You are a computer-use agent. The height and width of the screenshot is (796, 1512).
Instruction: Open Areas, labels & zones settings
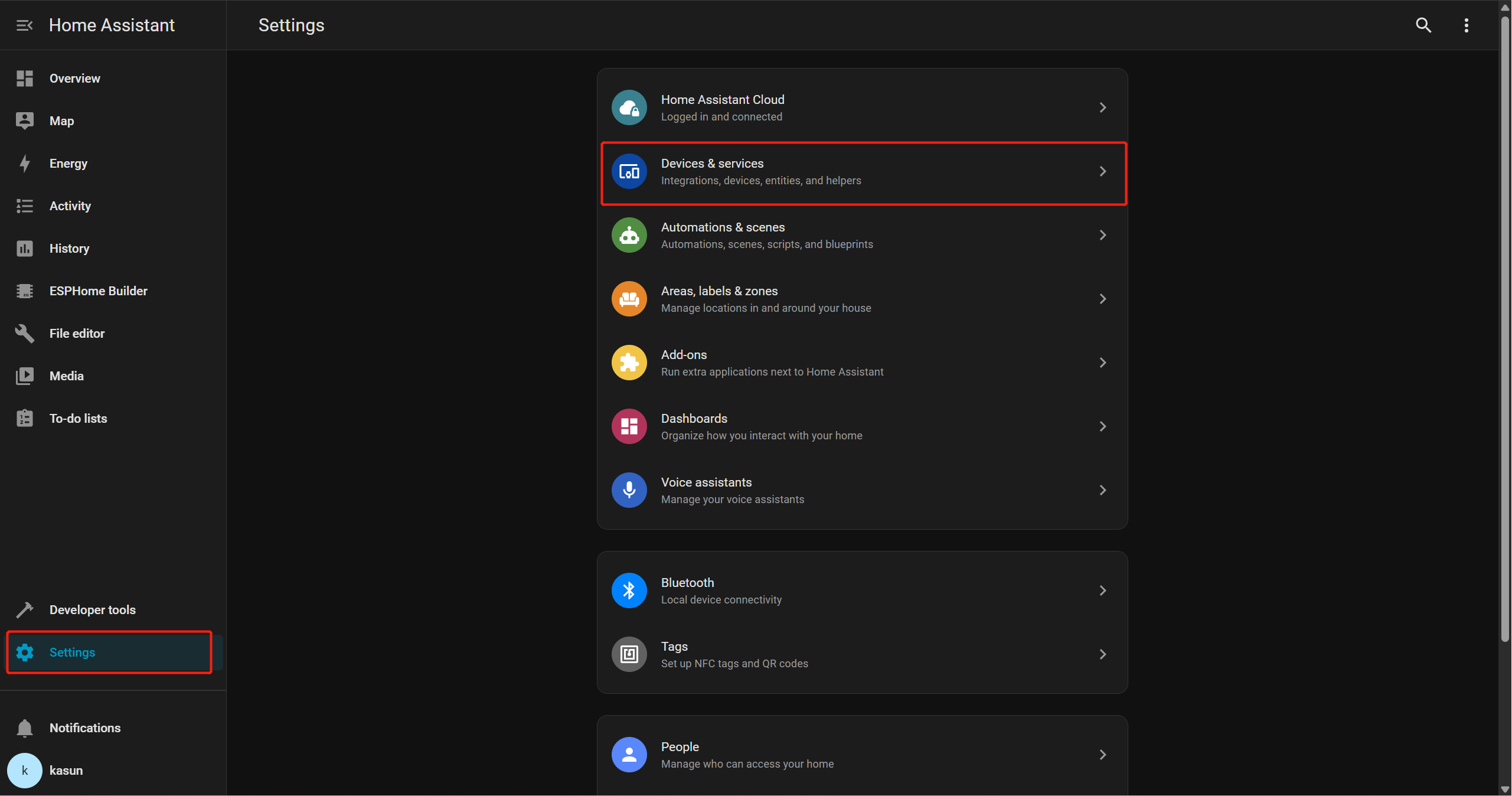[766, 299]
